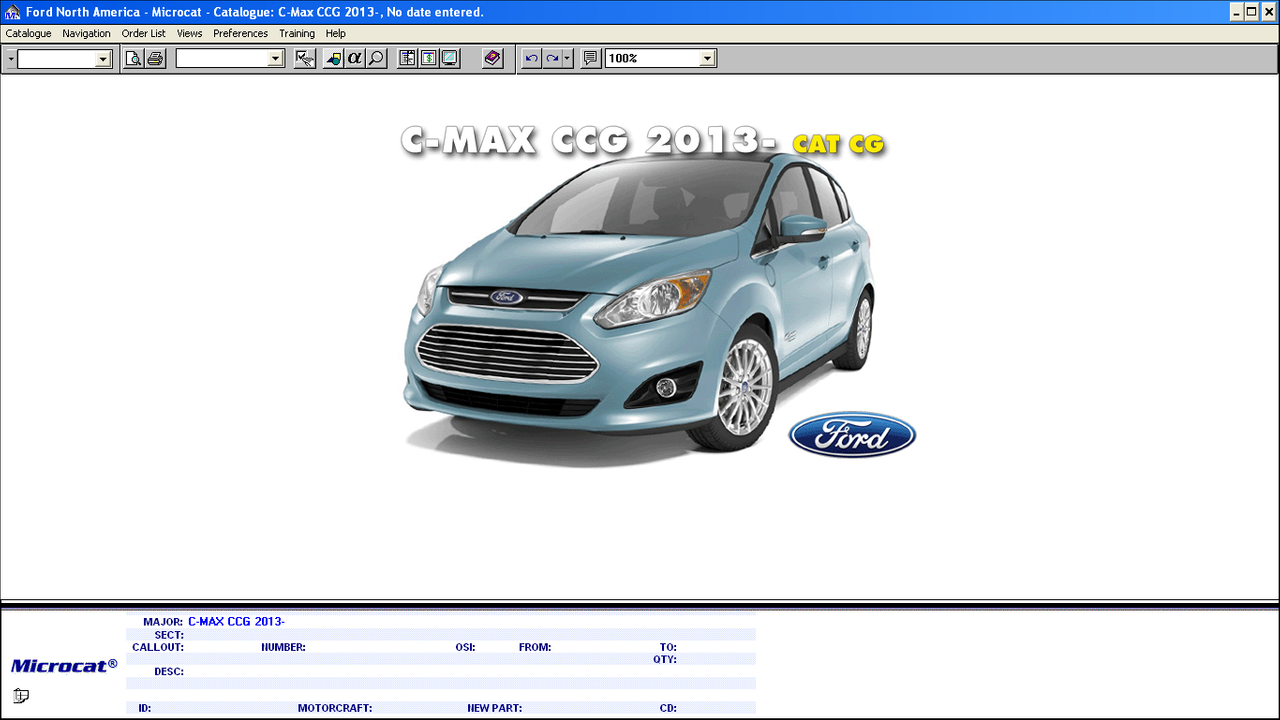Open the Preferences menu

241,33
